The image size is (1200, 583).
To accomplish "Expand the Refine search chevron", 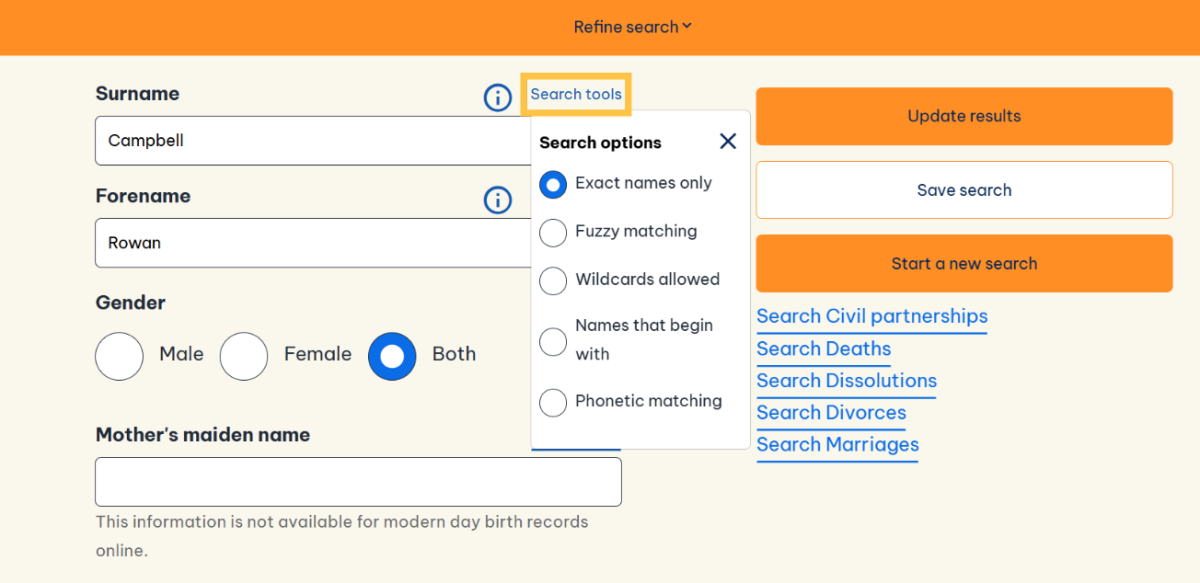I will tap(687, 27).
